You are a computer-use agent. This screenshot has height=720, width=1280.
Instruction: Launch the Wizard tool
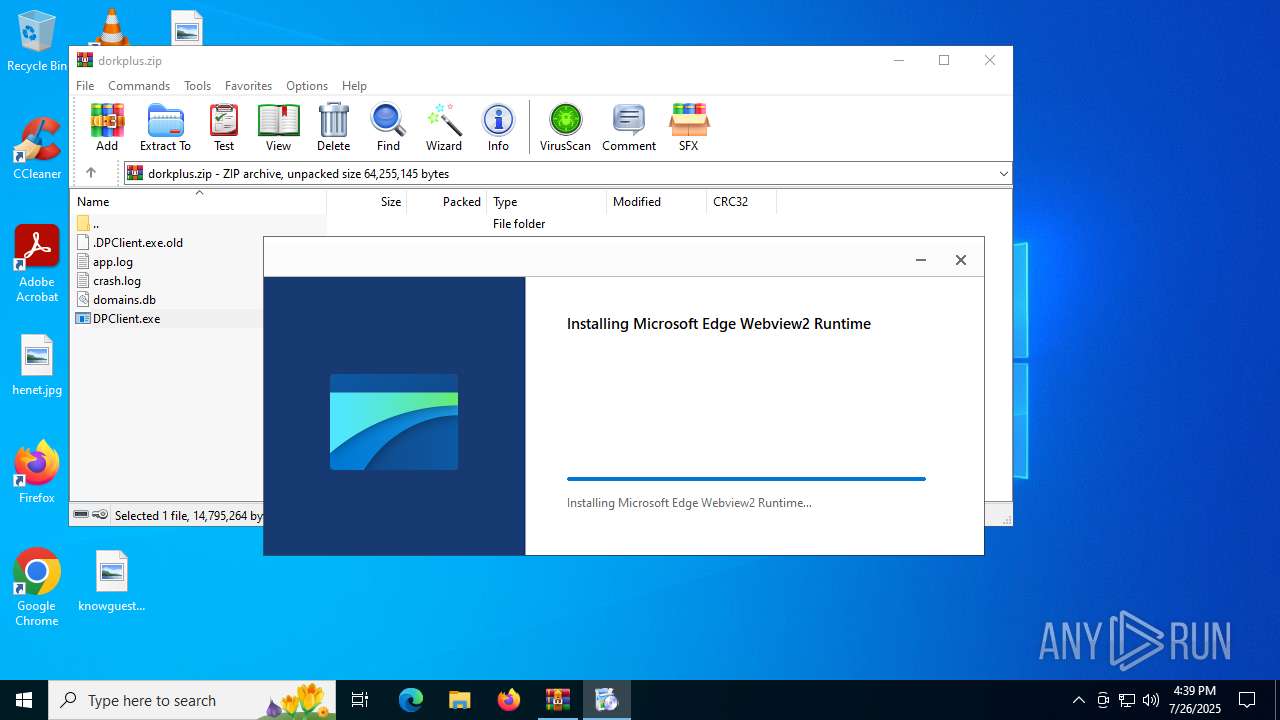(444, 127)
